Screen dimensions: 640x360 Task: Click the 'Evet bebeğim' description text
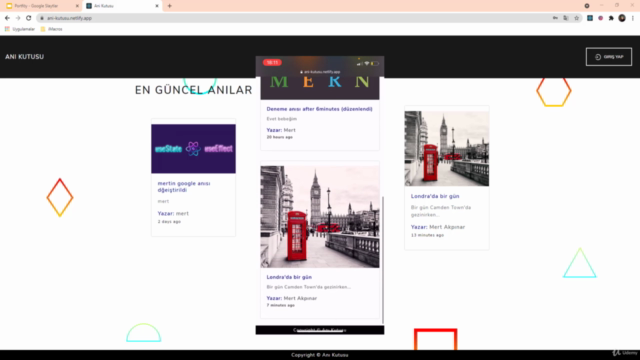click(282, 119)
